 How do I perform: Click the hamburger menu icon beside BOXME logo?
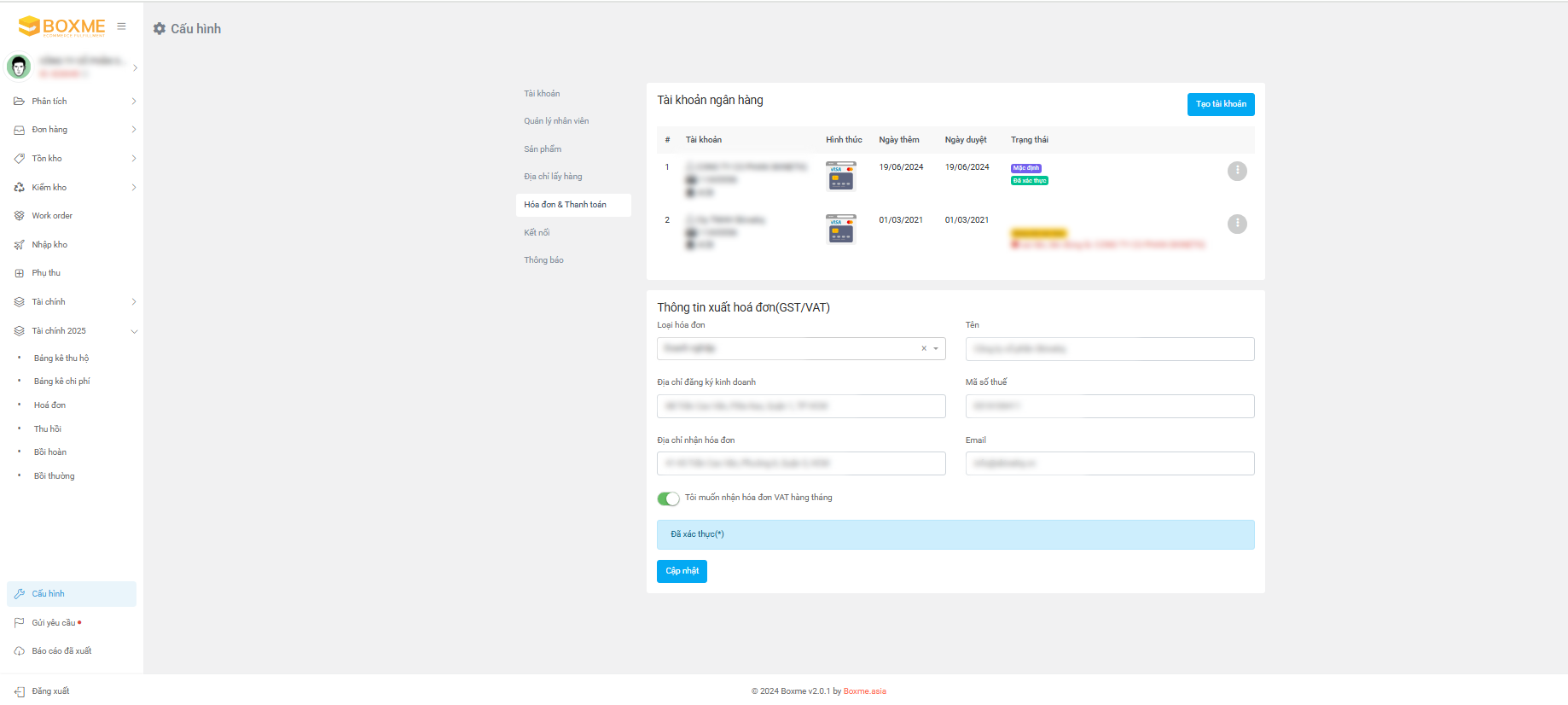click(121, 26)
